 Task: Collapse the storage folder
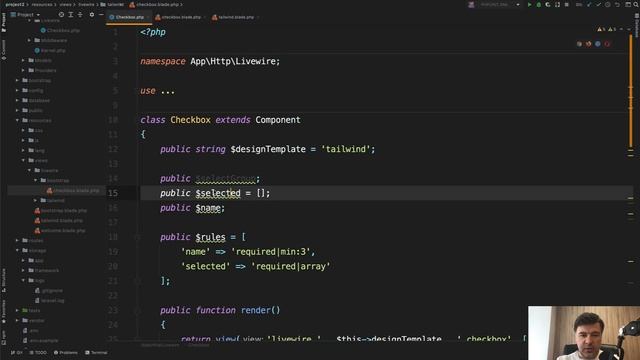pos(17,250)
